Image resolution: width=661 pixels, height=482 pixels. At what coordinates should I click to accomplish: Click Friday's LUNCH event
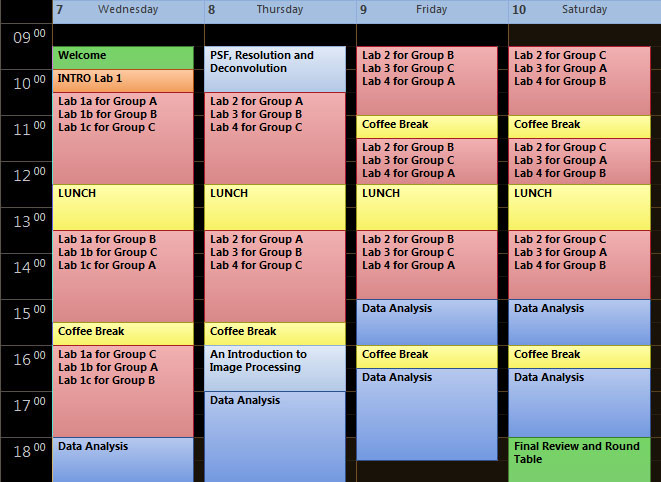[428, 206]
